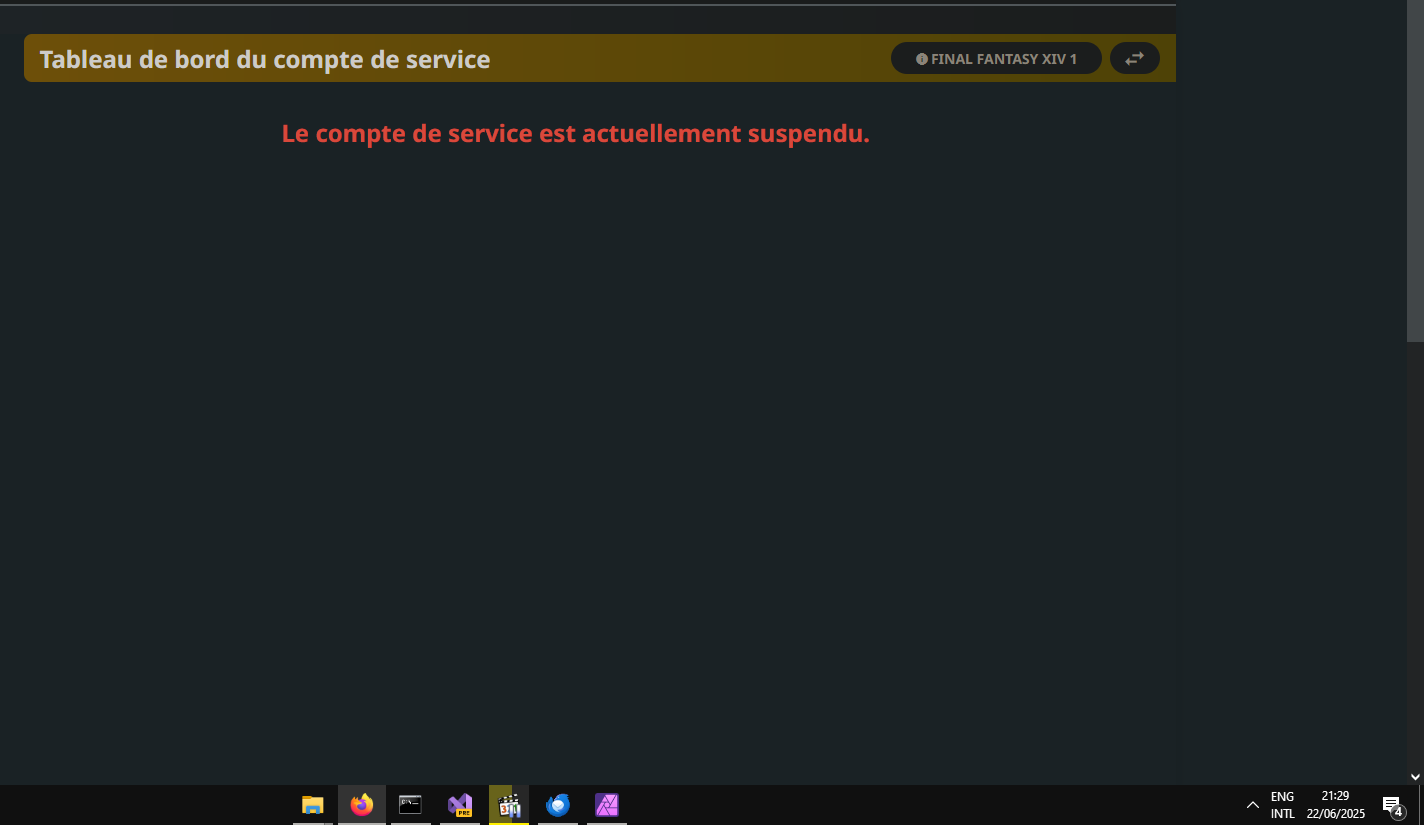
Task: Open Visual Studio Preview from taskbar
Action: click(x=460, y=805)
